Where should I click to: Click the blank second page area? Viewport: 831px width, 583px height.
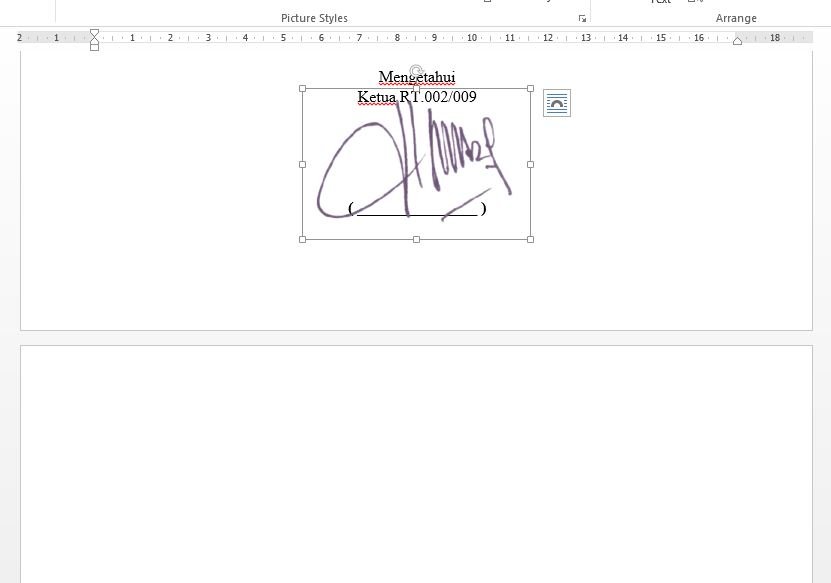(x=416, y=460)
